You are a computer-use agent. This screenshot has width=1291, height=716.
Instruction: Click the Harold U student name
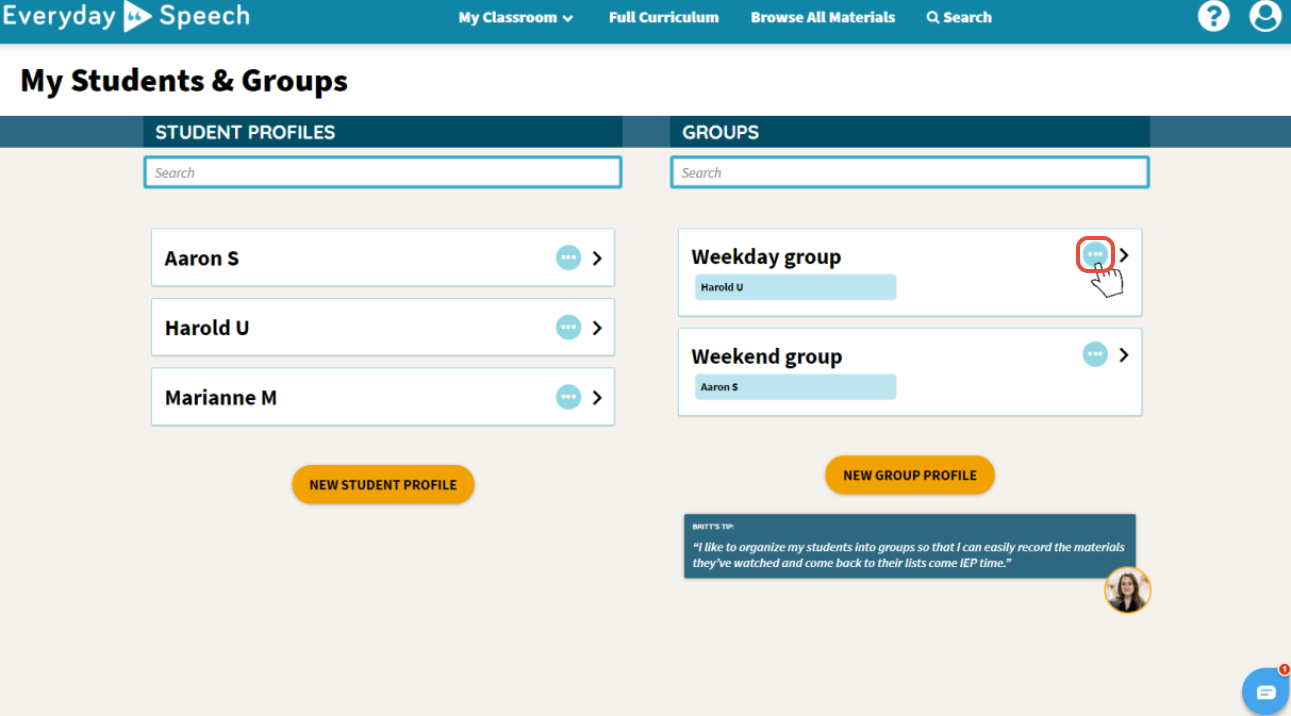[x=207, y=327]
